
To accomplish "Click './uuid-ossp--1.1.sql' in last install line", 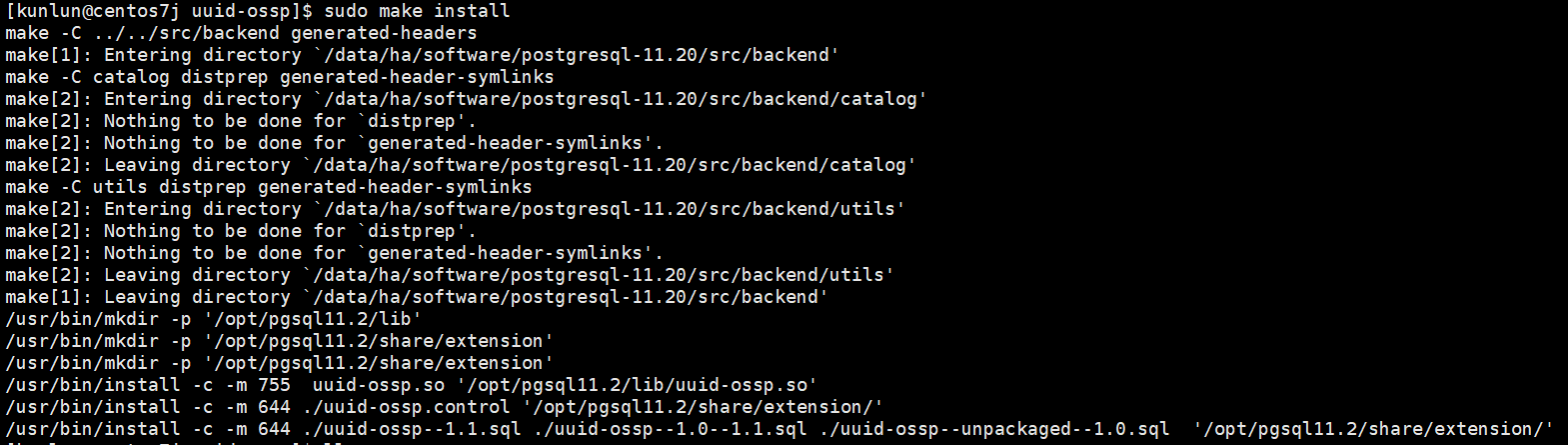I will pyautogui.click(x=412, y=429).
